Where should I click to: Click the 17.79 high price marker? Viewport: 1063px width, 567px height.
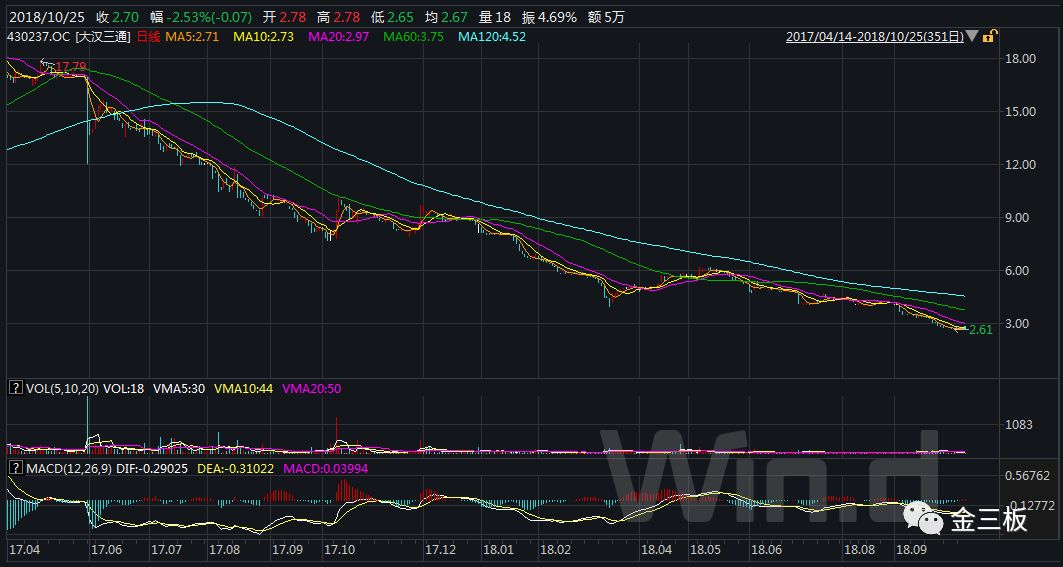click(68, 67)
